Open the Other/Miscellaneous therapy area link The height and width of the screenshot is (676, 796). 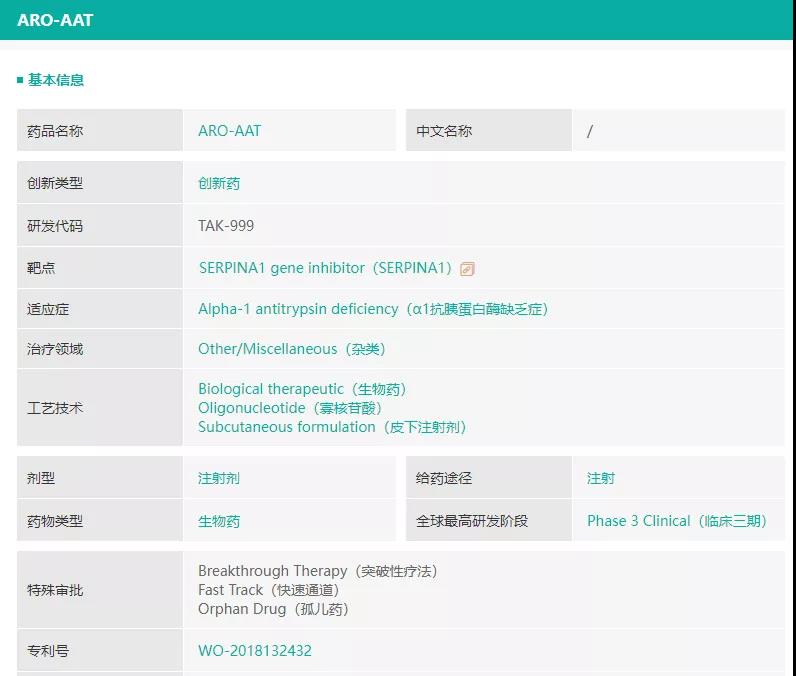tap(292, 349)
